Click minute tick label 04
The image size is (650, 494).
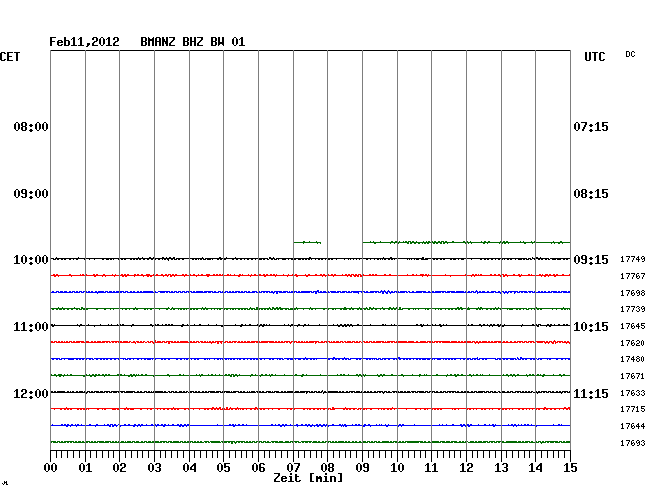(x=189, y=468)
